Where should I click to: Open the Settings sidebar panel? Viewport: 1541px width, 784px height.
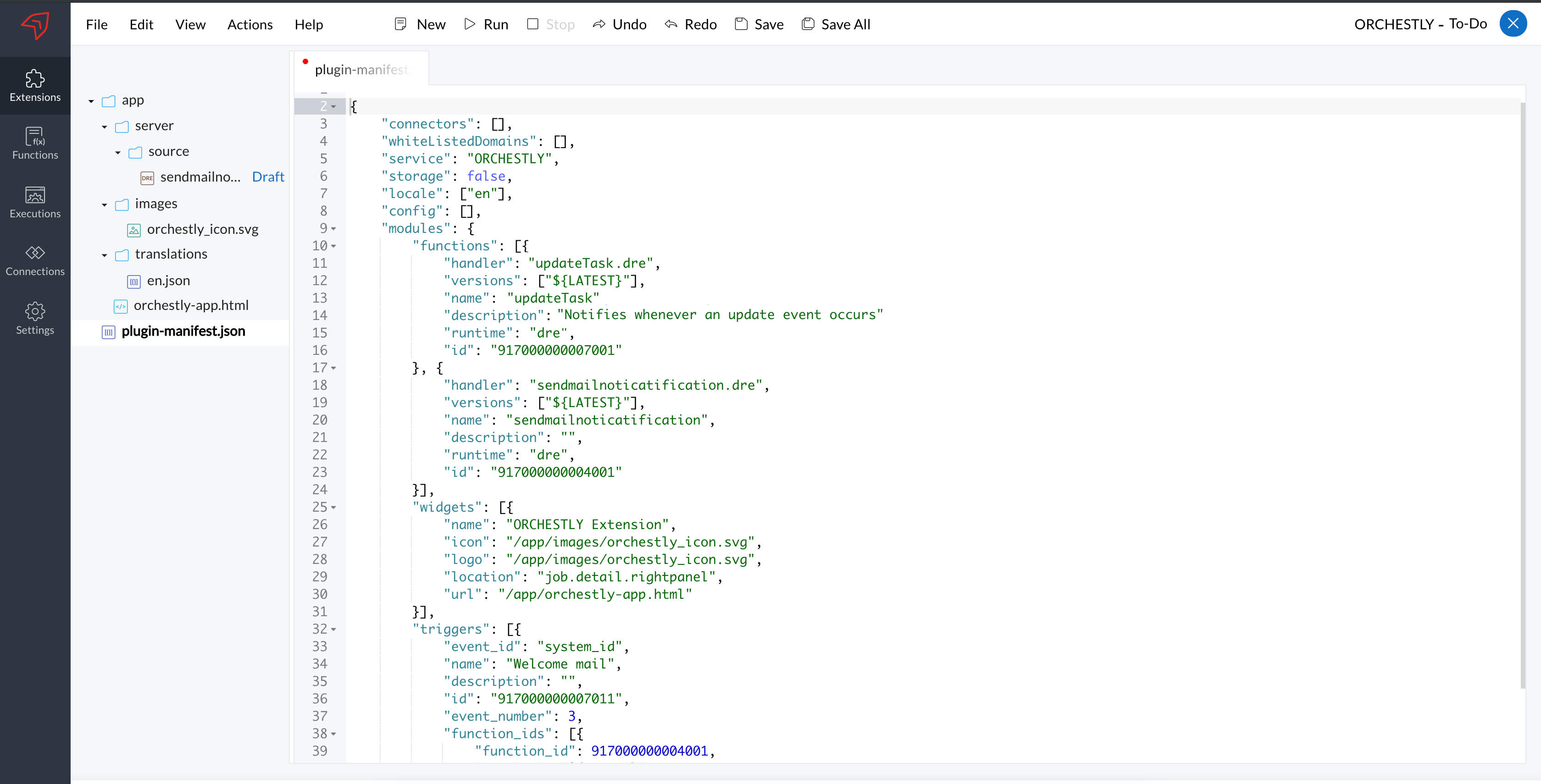pos(35,318)
